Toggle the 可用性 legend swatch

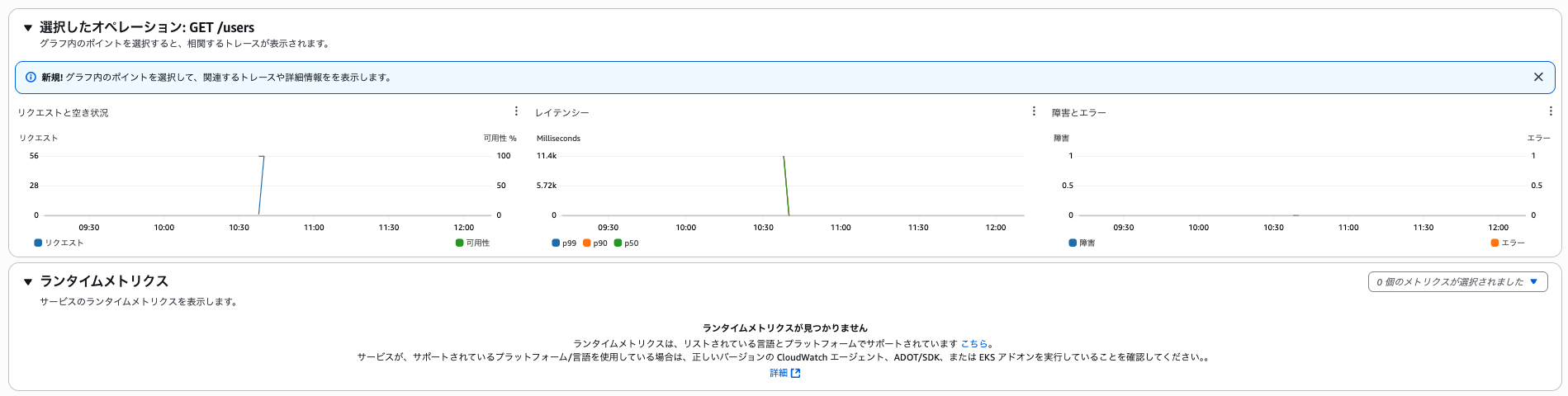[459, 243]
